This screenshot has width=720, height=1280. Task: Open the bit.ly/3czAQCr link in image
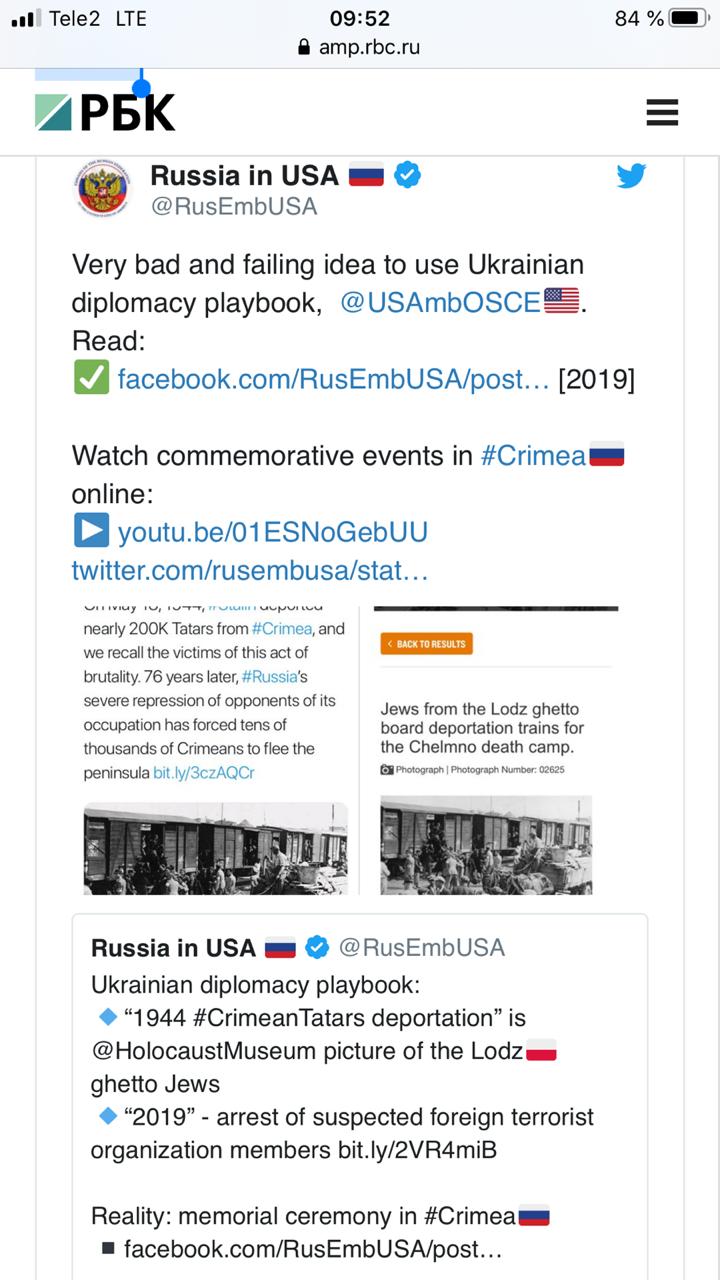coord(203,774)
